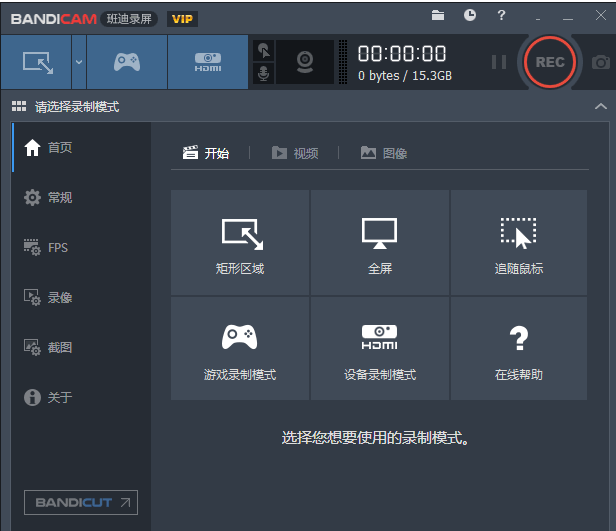Screen dimensions: 616x531
Task: Choose the 矩形区域 recording tile
Action: [x=240, y=242]
